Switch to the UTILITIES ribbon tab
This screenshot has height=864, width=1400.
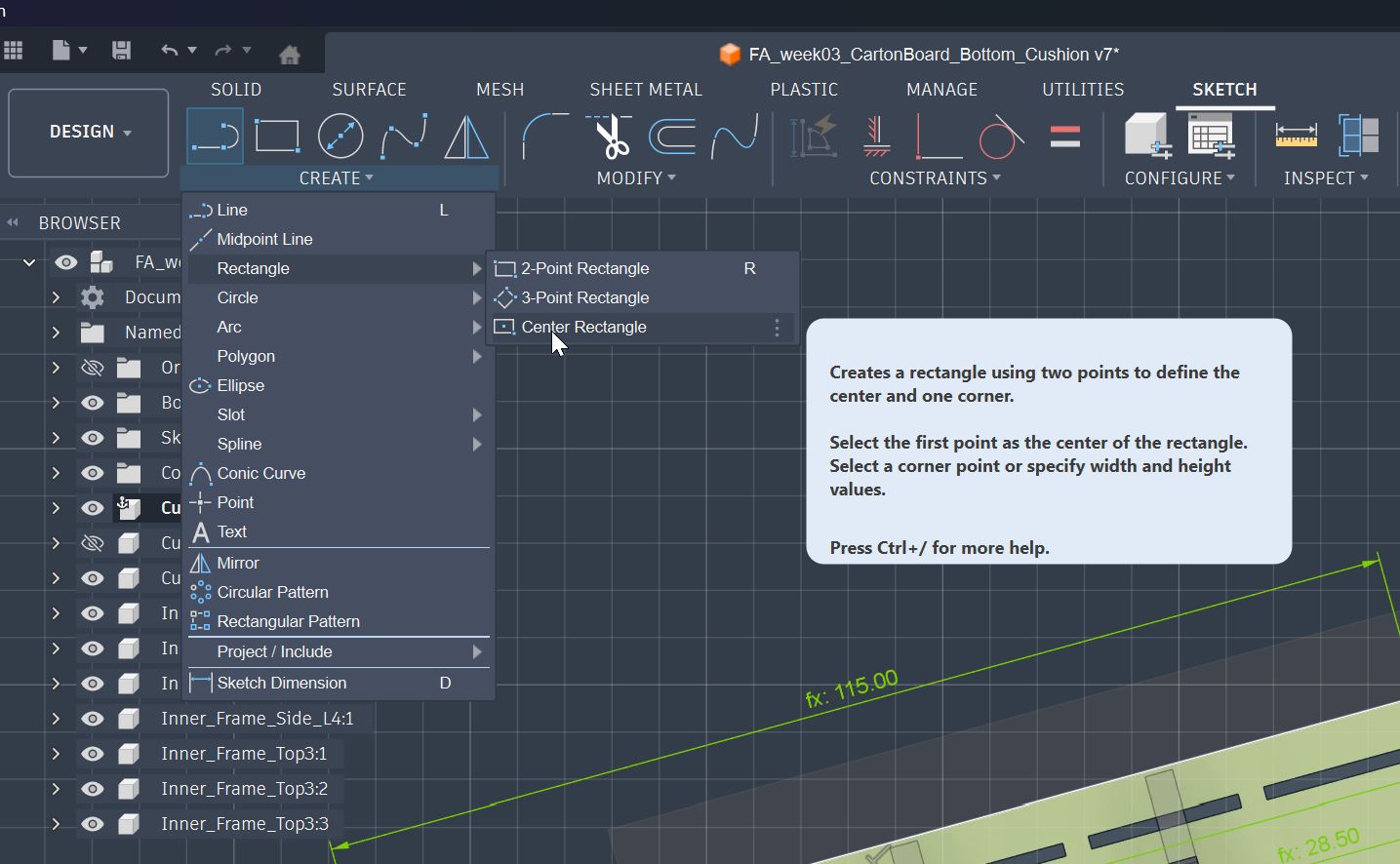[x=1083, y=90]
